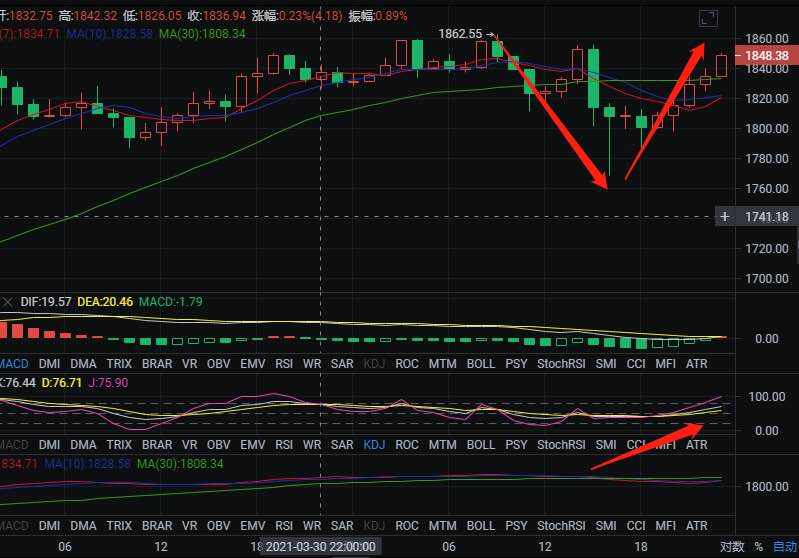
Task: Click the 2021-03-30 22:00:00 crosshair time label
Action: [321, 547]
